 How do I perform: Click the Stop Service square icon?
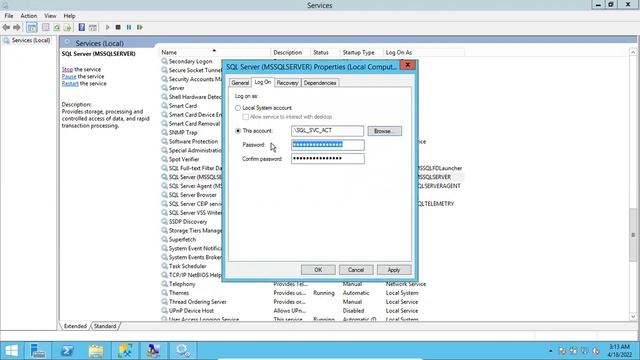118,27
